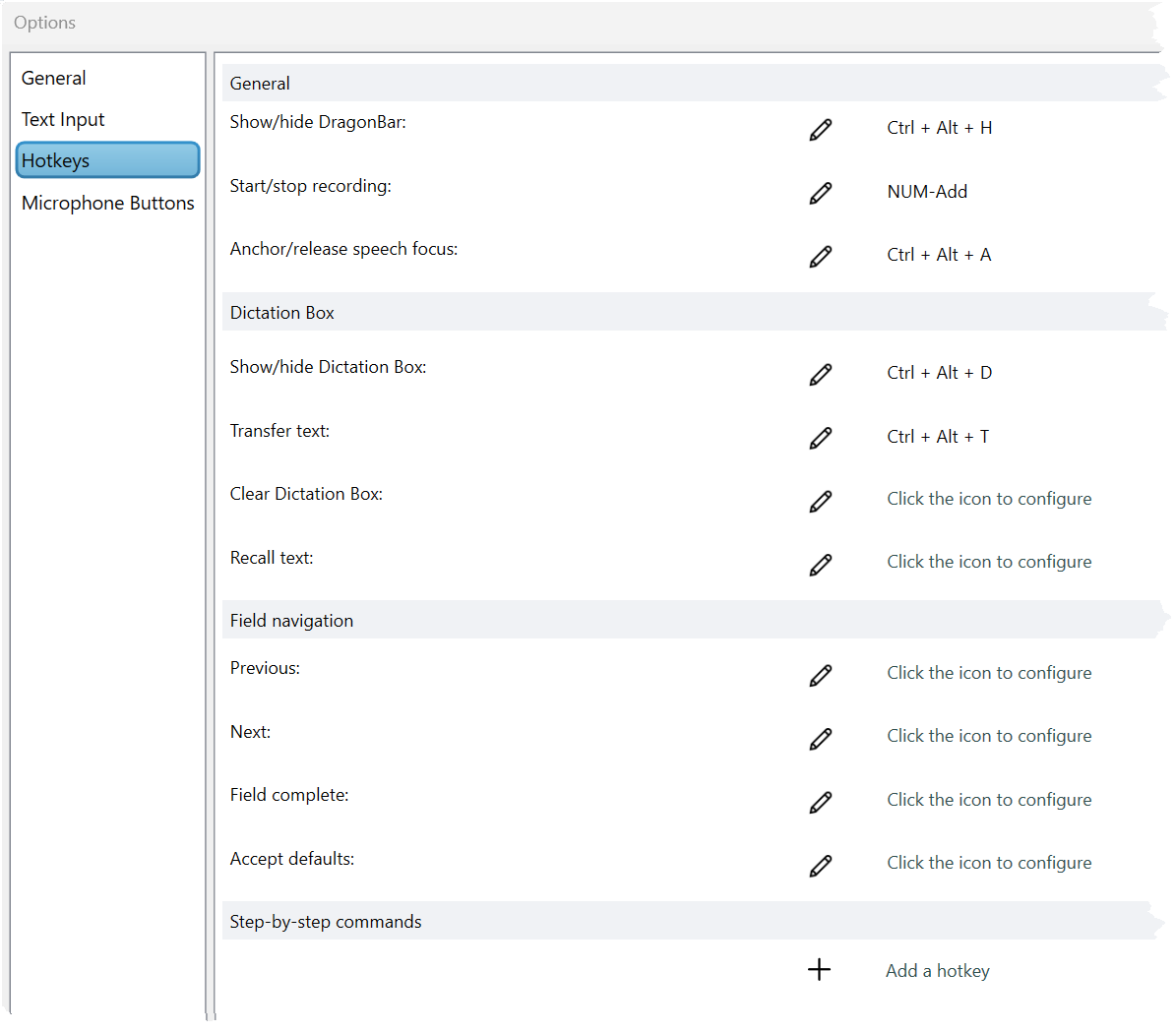Image resolution: width=1176 pixels, height=1032 pixels.
Task: Click the Ctrl + Alt + H hotkey value
Action: [x=939, y=128]
